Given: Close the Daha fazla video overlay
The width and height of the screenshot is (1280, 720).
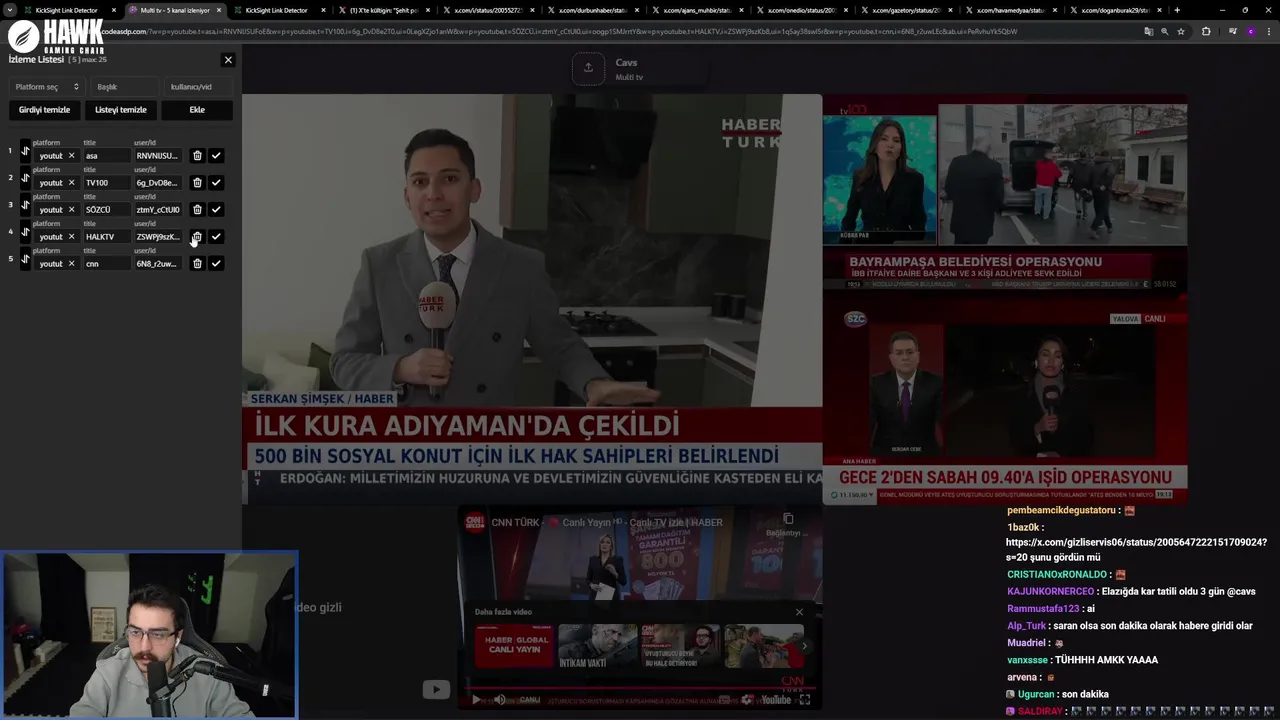Looking at the screenshot, I should click(799, 612).
